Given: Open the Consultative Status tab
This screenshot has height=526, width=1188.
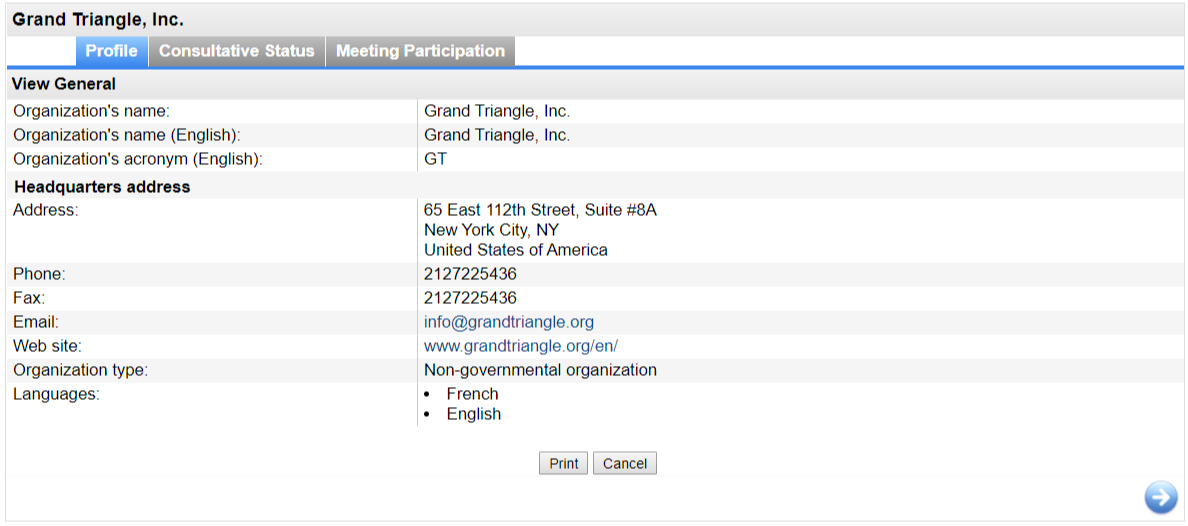Looking at the screenshot, I should coord(236,52).
